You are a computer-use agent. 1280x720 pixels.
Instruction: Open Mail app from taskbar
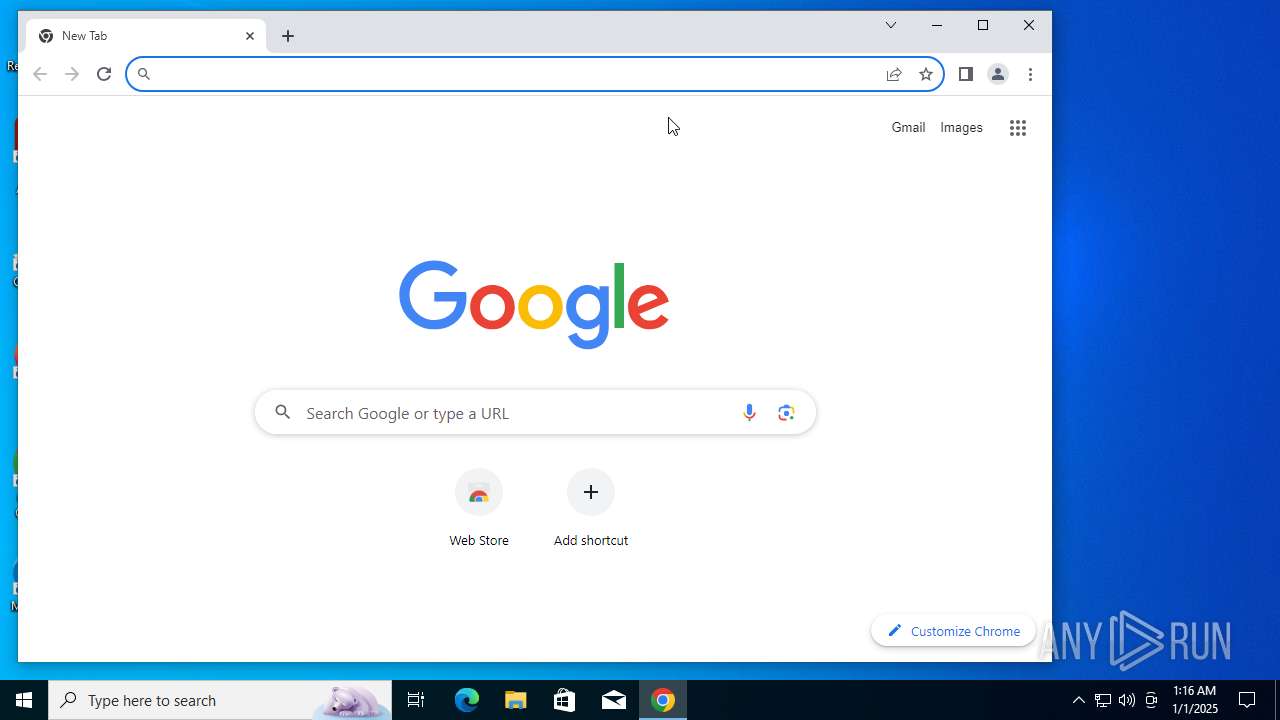(x=614, y=700)
